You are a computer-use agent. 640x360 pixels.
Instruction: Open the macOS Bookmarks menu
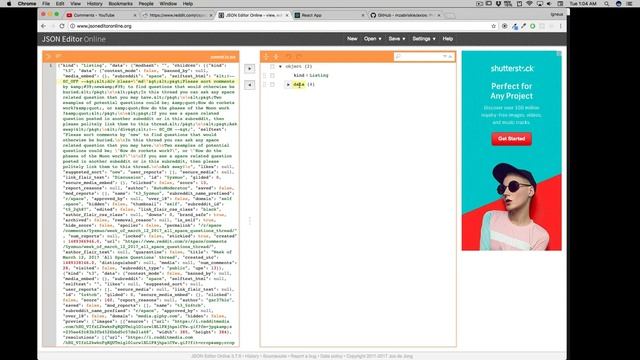point(120,4)
